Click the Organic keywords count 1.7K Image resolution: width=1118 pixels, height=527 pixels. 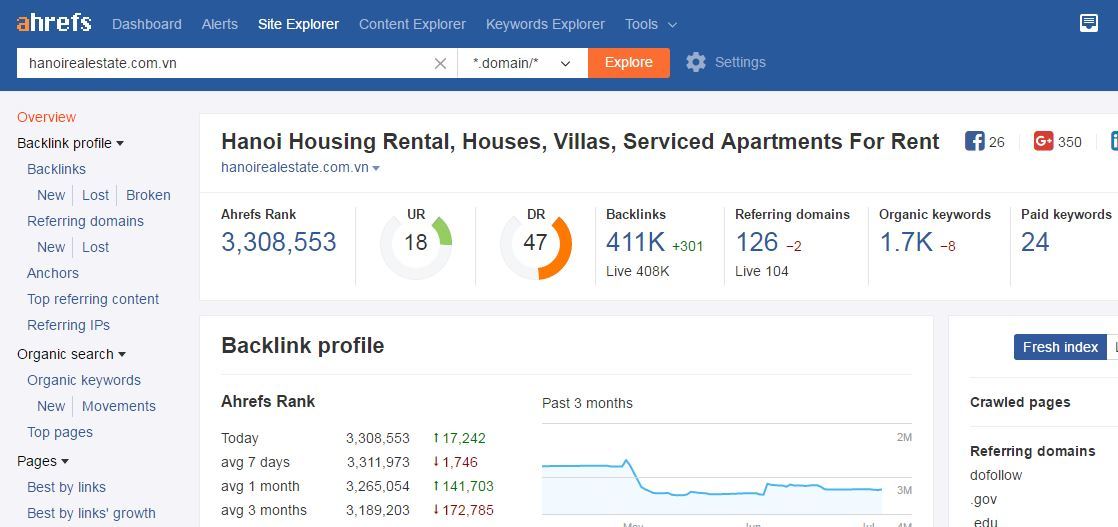(906, 242)
